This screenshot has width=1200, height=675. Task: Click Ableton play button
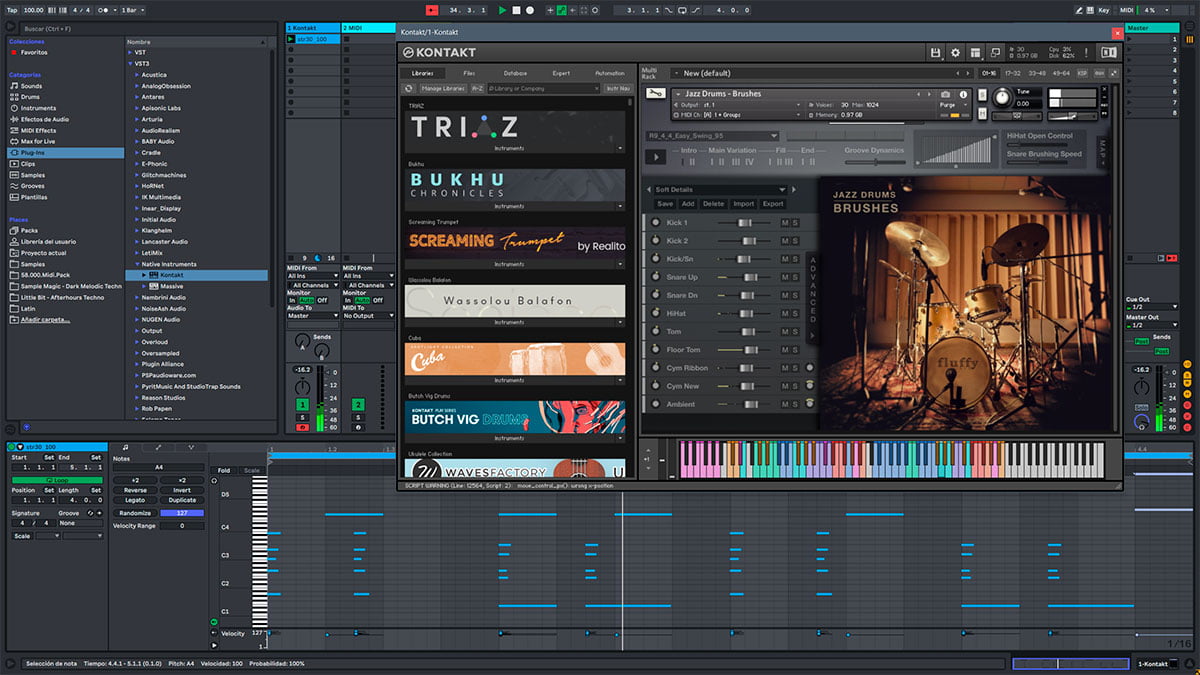click(x=503, y=10)
